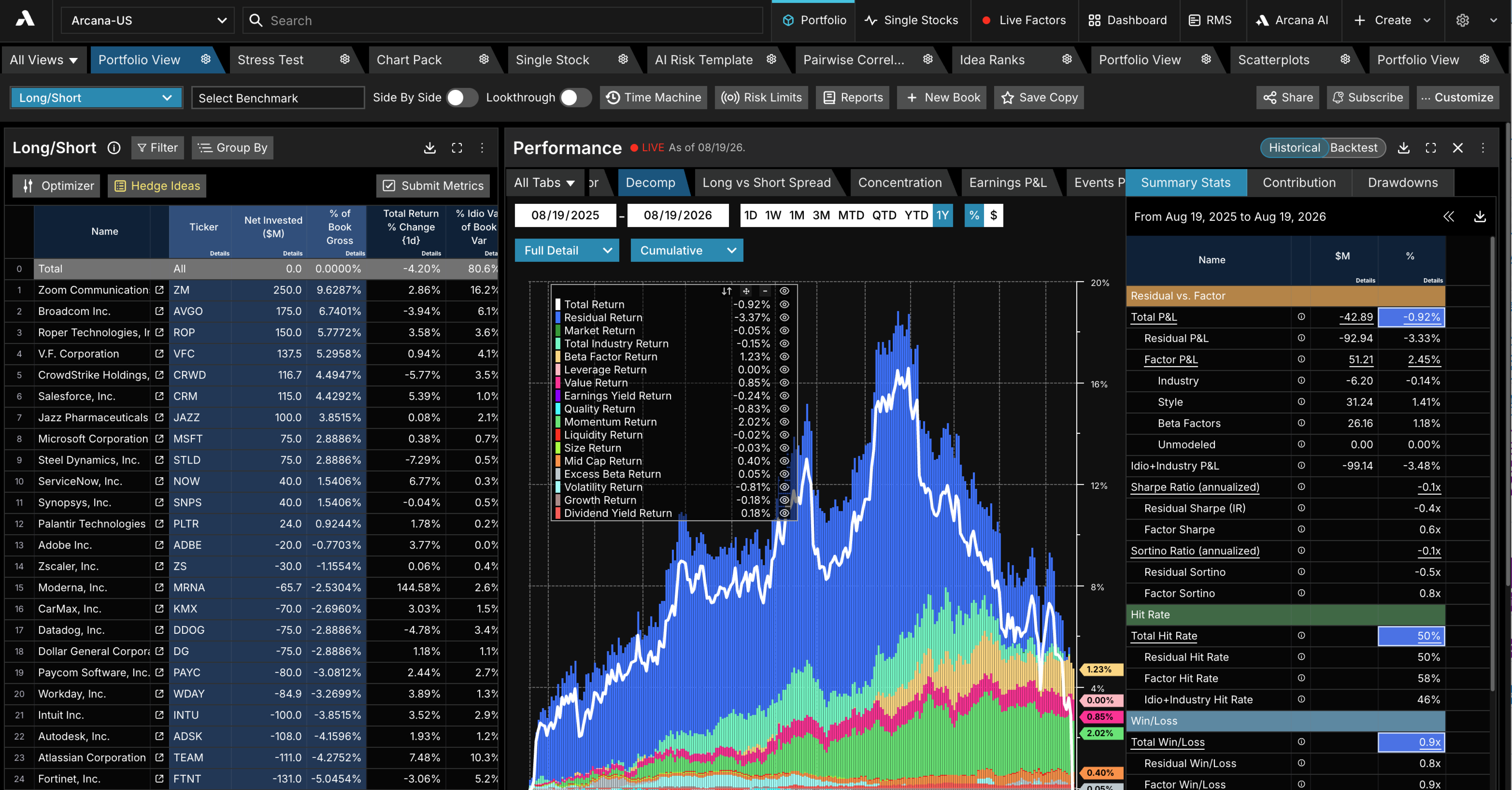Screen dimensions: 1512x790
Task: Open Performance panel more options menu
Action: coord(1483,148)
